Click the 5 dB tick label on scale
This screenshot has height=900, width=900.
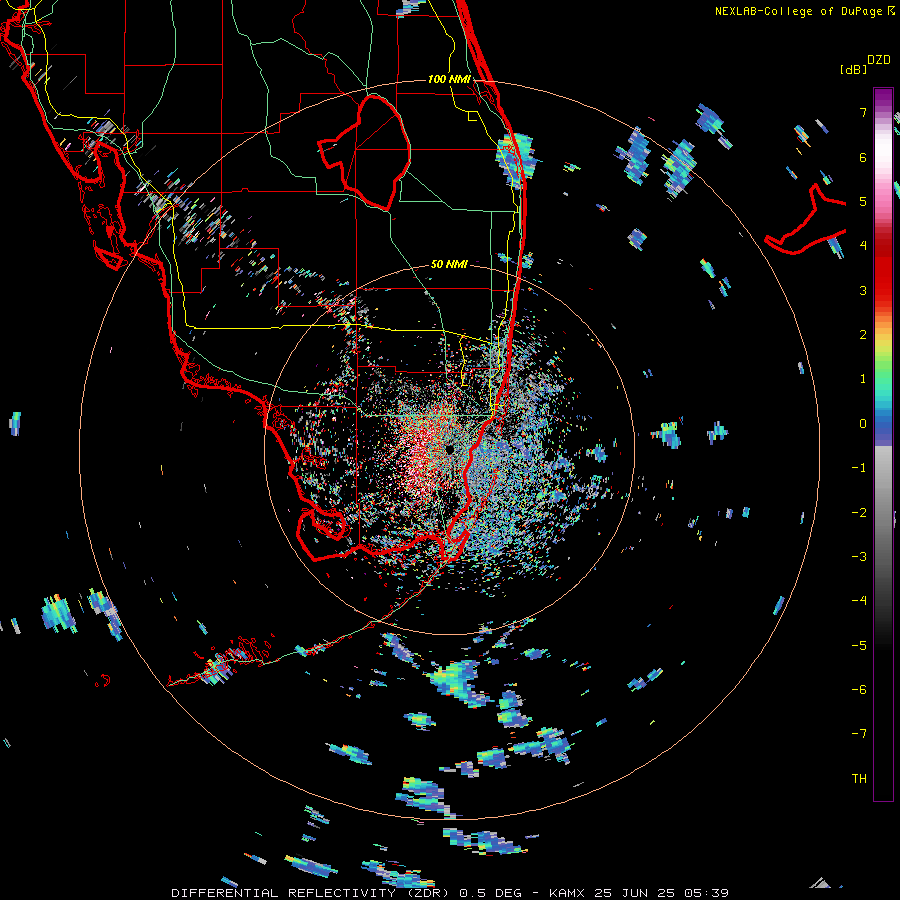point(863,201)
